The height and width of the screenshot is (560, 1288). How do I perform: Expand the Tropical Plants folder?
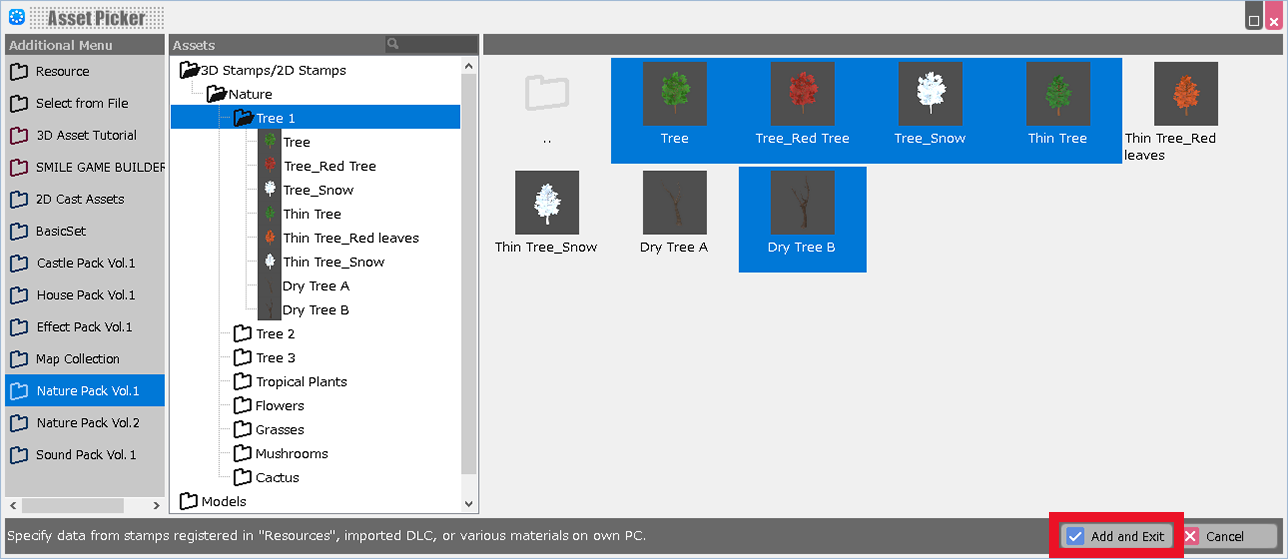[300, 382]
